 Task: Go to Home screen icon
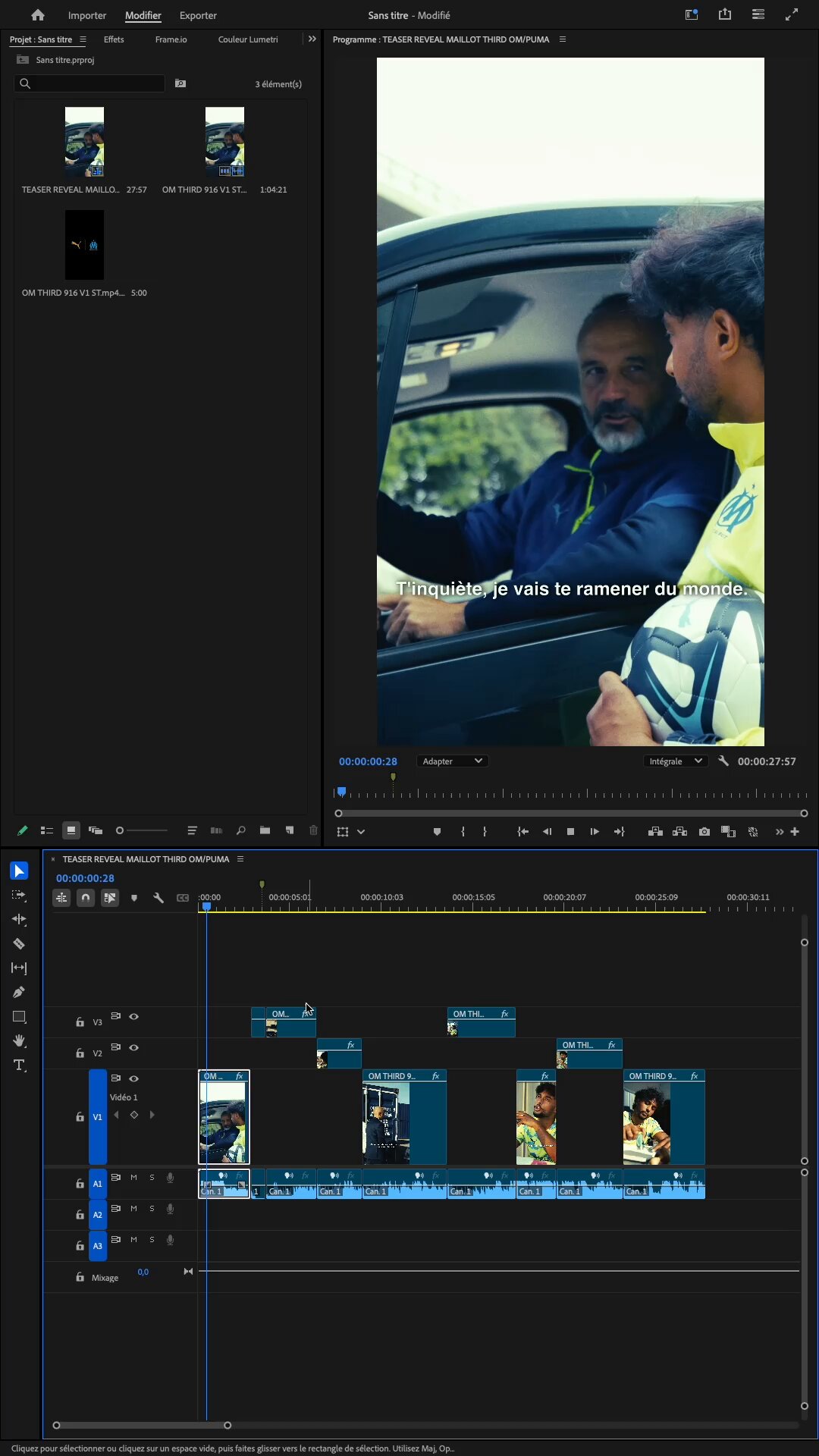tap(38, 15)
